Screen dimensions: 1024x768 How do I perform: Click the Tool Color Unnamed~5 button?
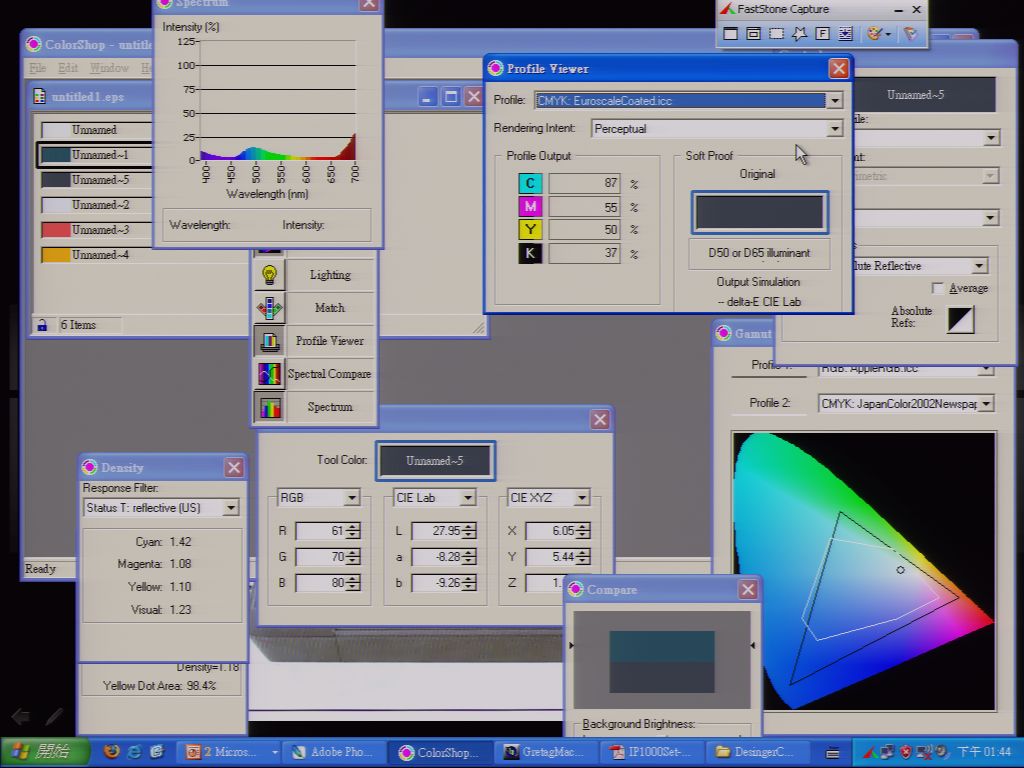pos(434,460)
